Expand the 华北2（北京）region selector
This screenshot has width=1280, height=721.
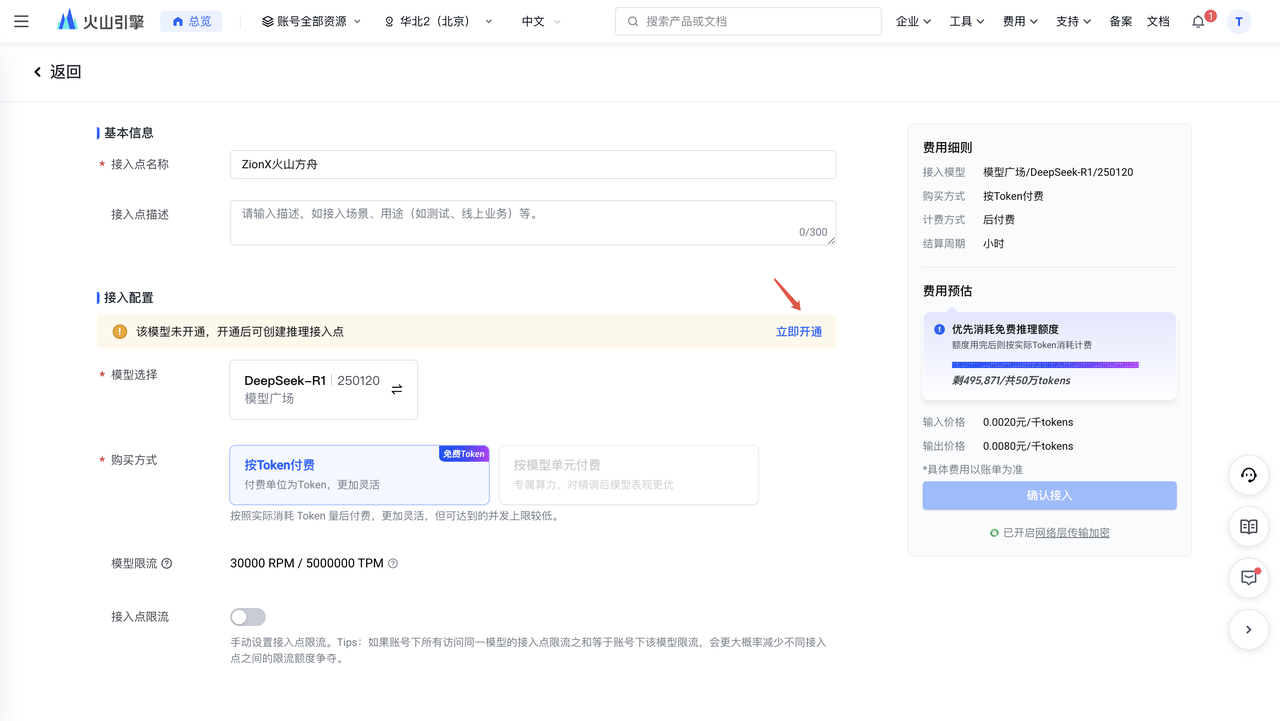pos(438,21)
